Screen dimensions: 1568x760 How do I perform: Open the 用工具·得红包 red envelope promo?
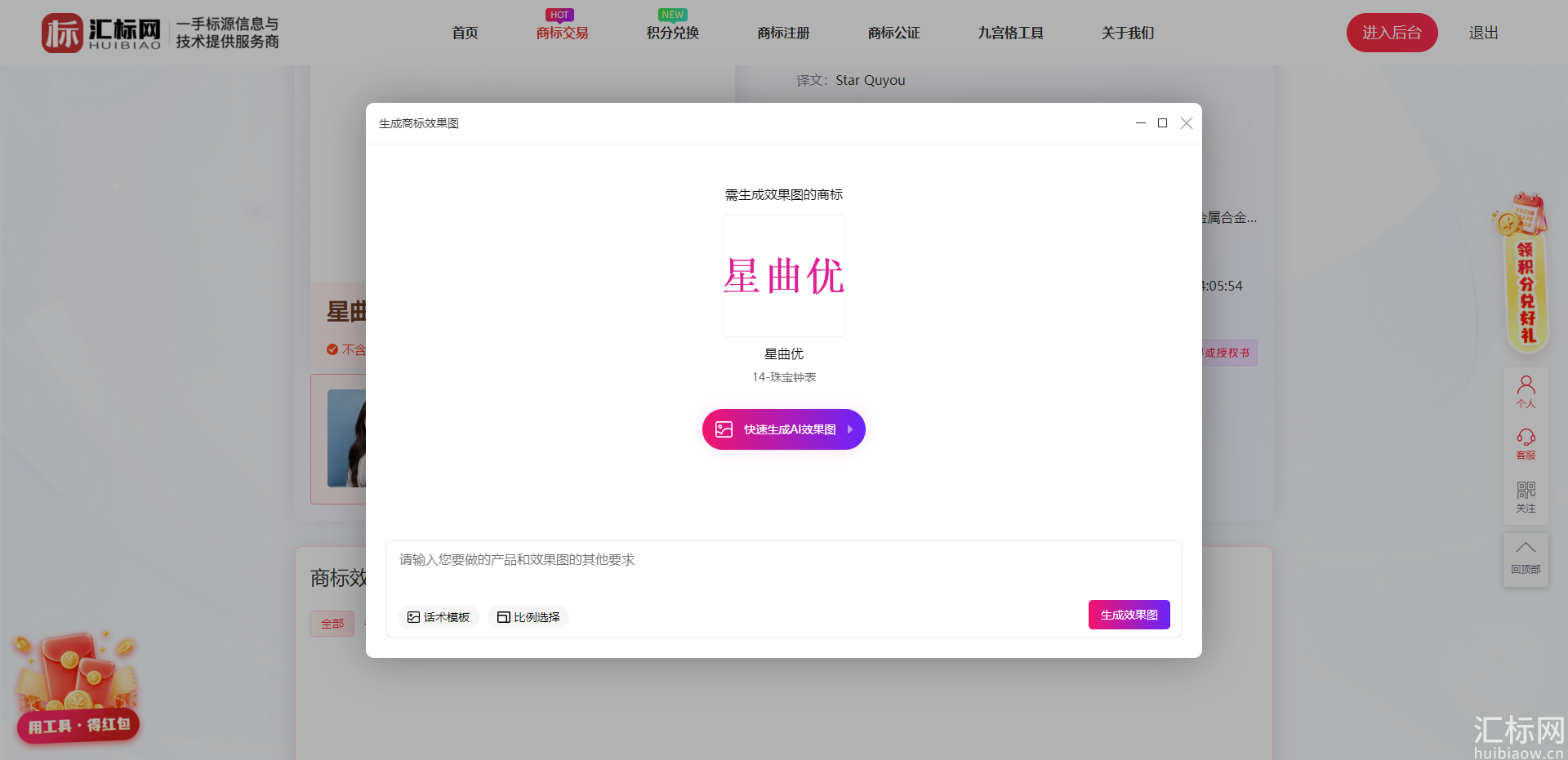tap(78, 686)
